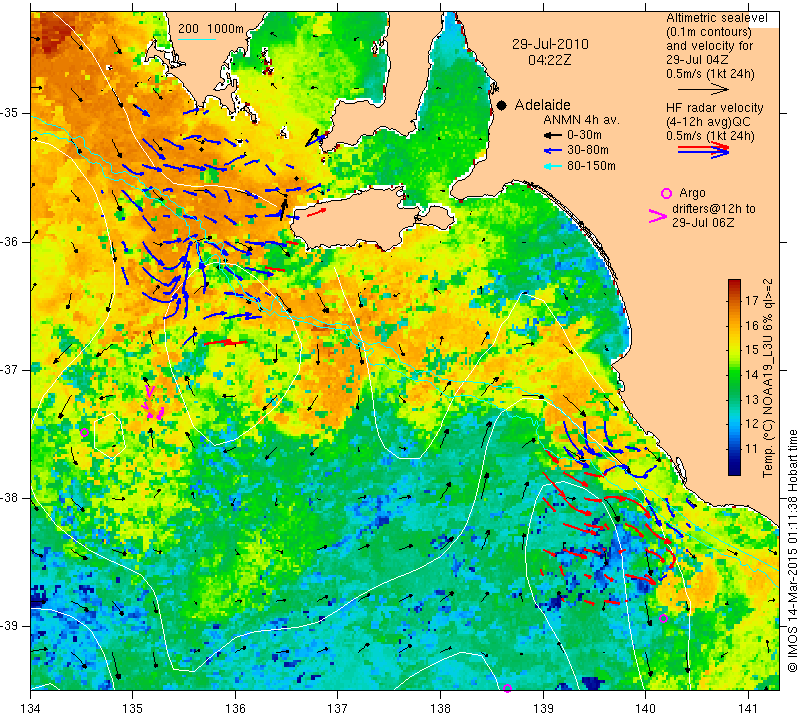Click the magenta drifter arrowhead legend symbol
The height and width of the screenshot is (720, 800).
tap(658, 216)
